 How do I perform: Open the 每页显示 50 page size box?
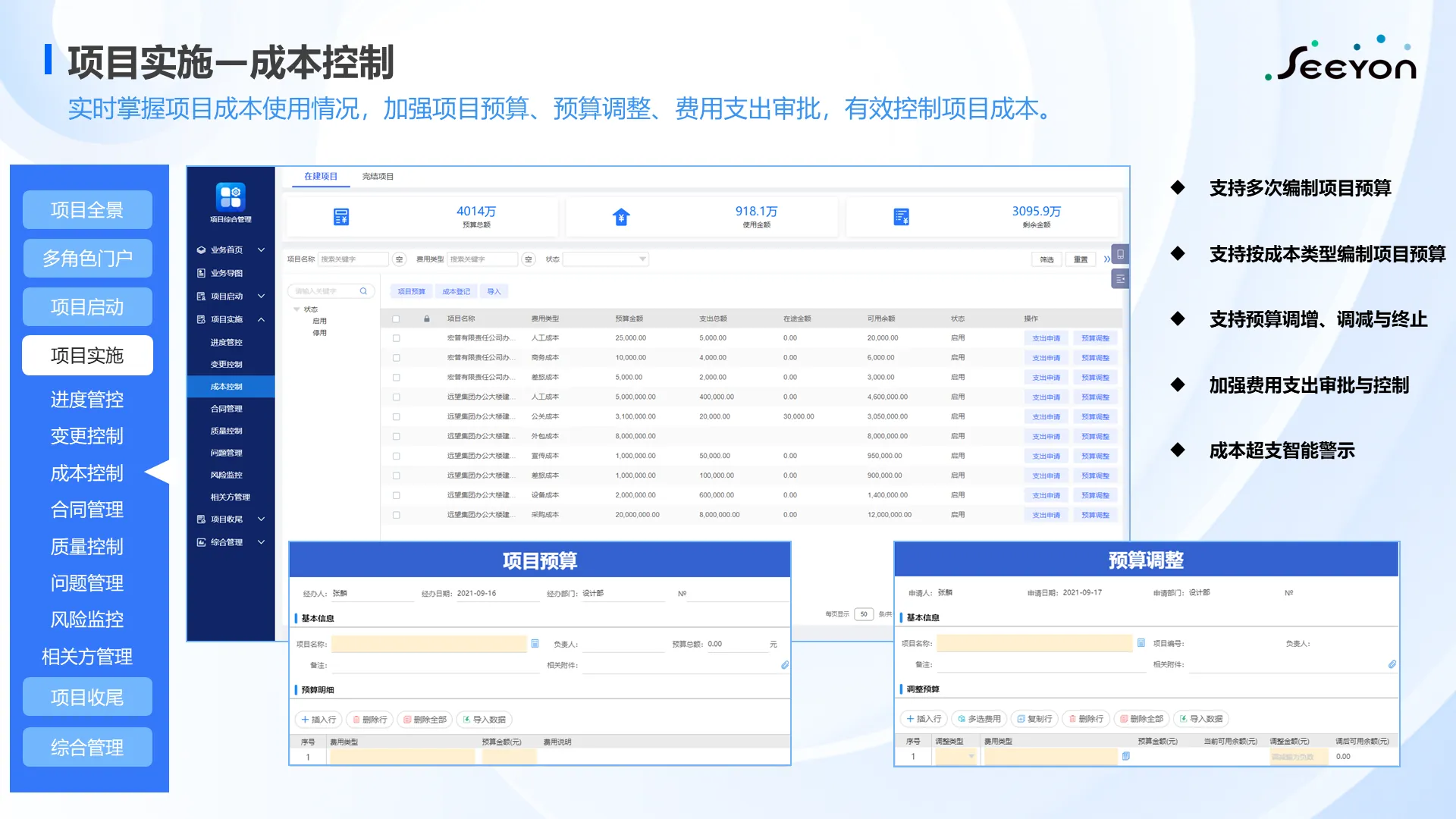[864, 614]
